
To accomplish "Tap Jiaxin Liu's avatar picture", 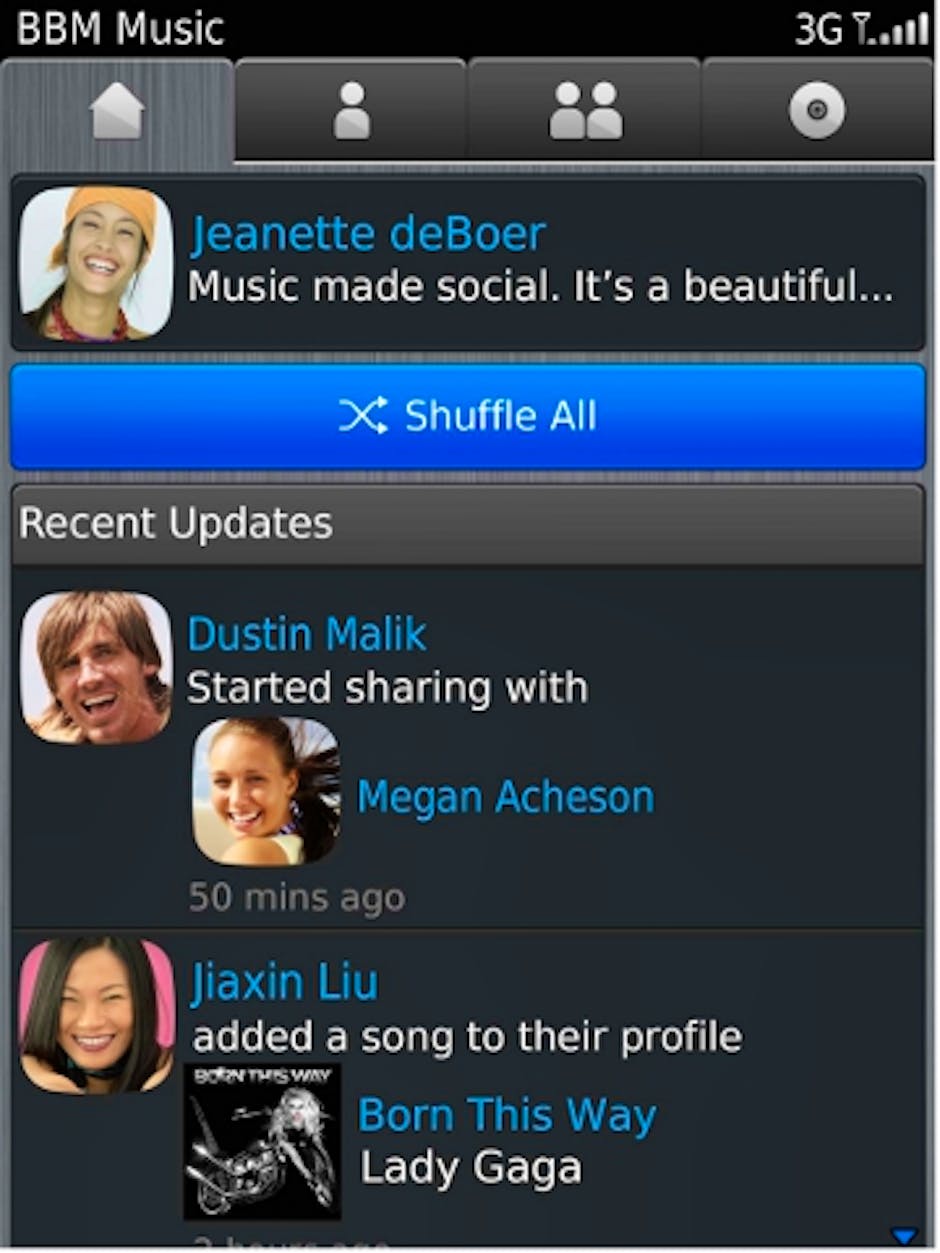I will [96, 1014].
